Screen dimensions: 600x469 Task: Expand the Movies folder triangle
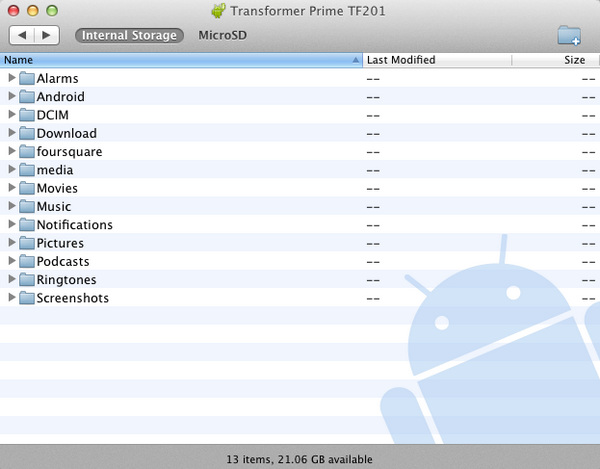click(12, 188)
